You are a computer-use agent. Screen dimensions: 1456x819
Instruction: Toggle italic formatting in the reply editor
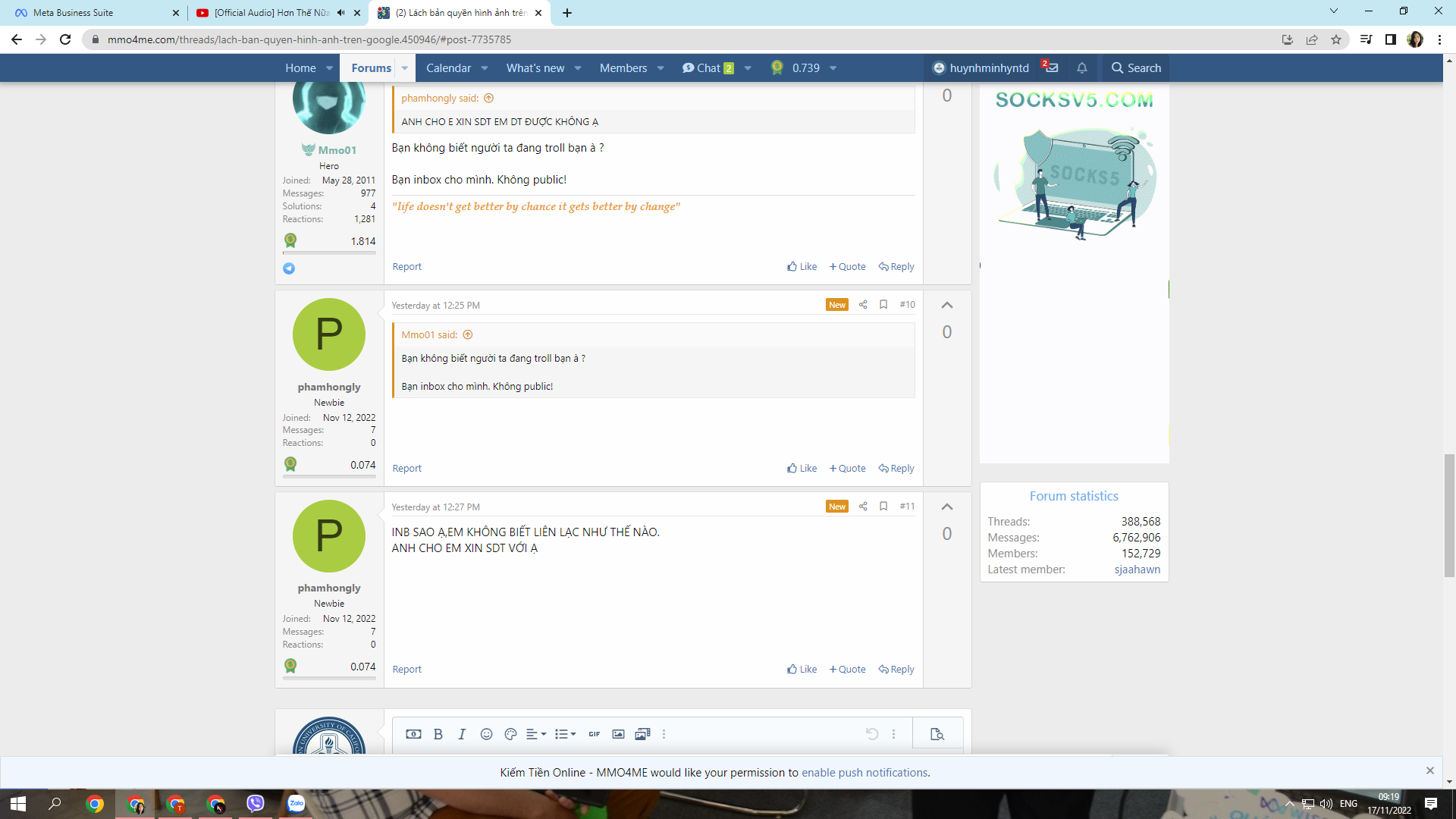(x=462, y=734)
